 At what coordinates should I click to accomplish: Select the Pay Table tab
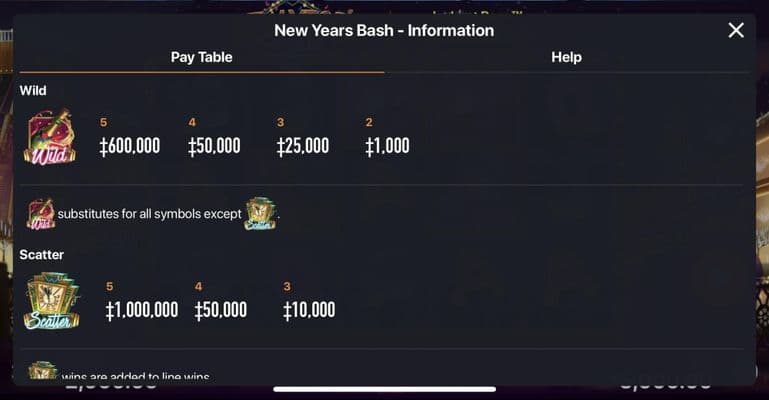pos(201,57)
